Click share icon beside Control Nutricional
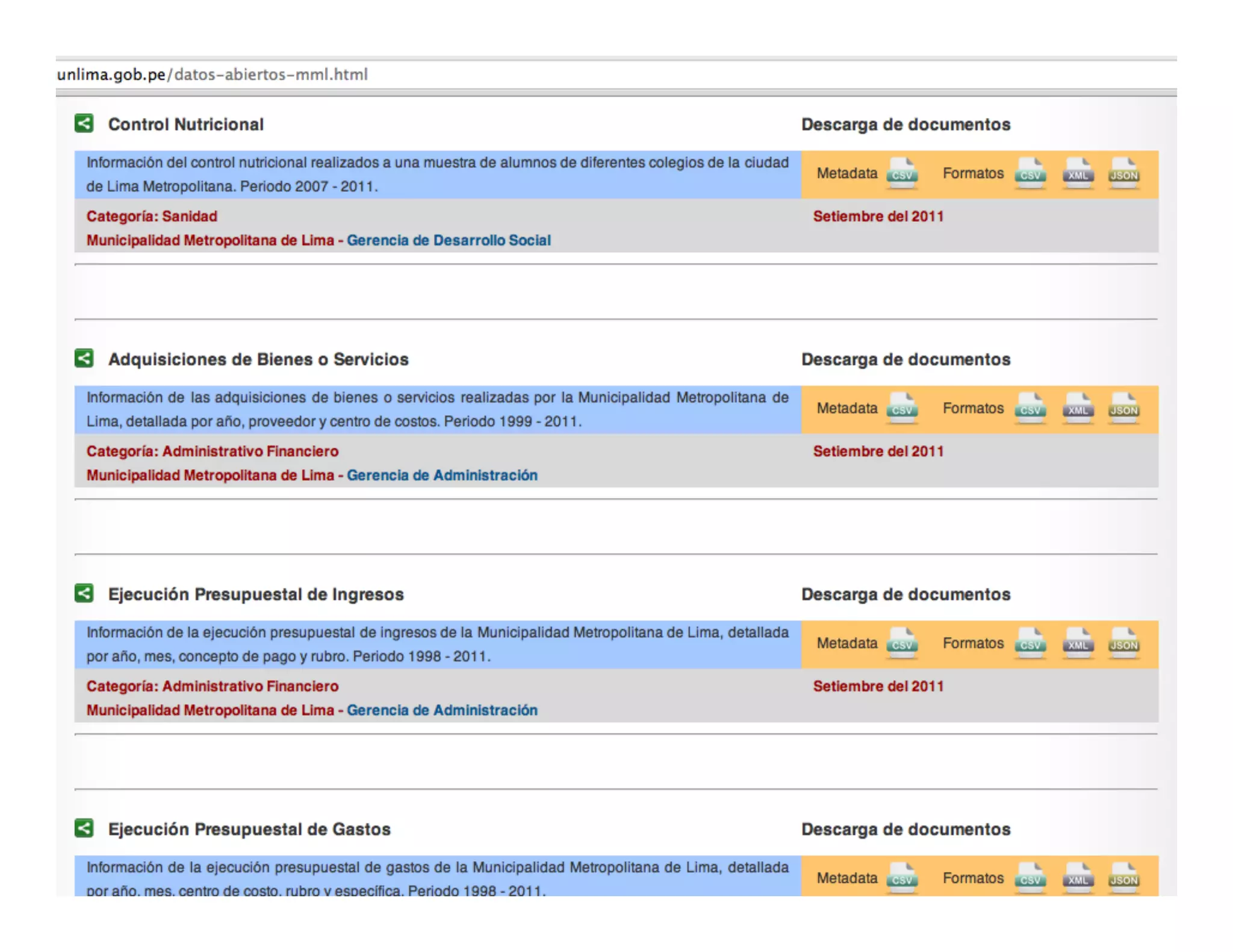Viewport: 1233px width, 952px height. click(84, 123)
